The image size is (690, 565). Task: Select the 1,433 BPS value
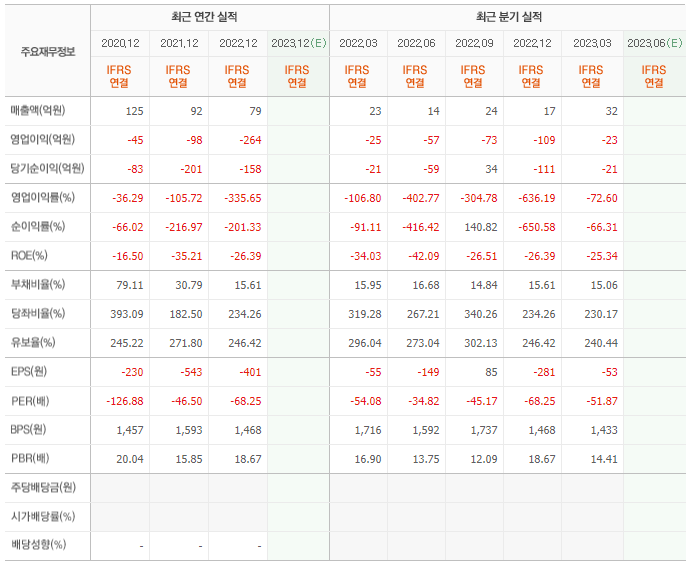[605, 430]
